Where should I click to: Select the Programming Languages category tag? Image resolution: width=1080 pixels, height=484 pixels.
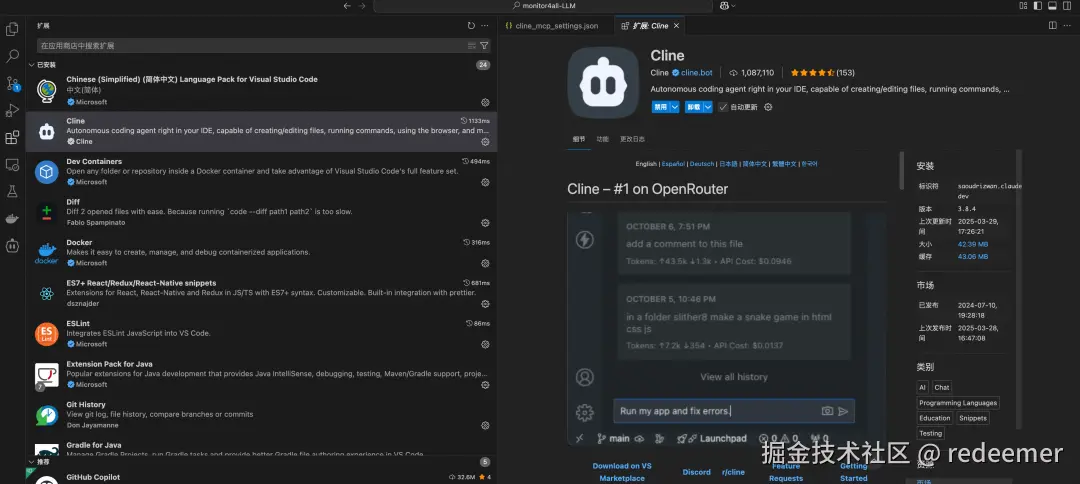coord(958,403)
